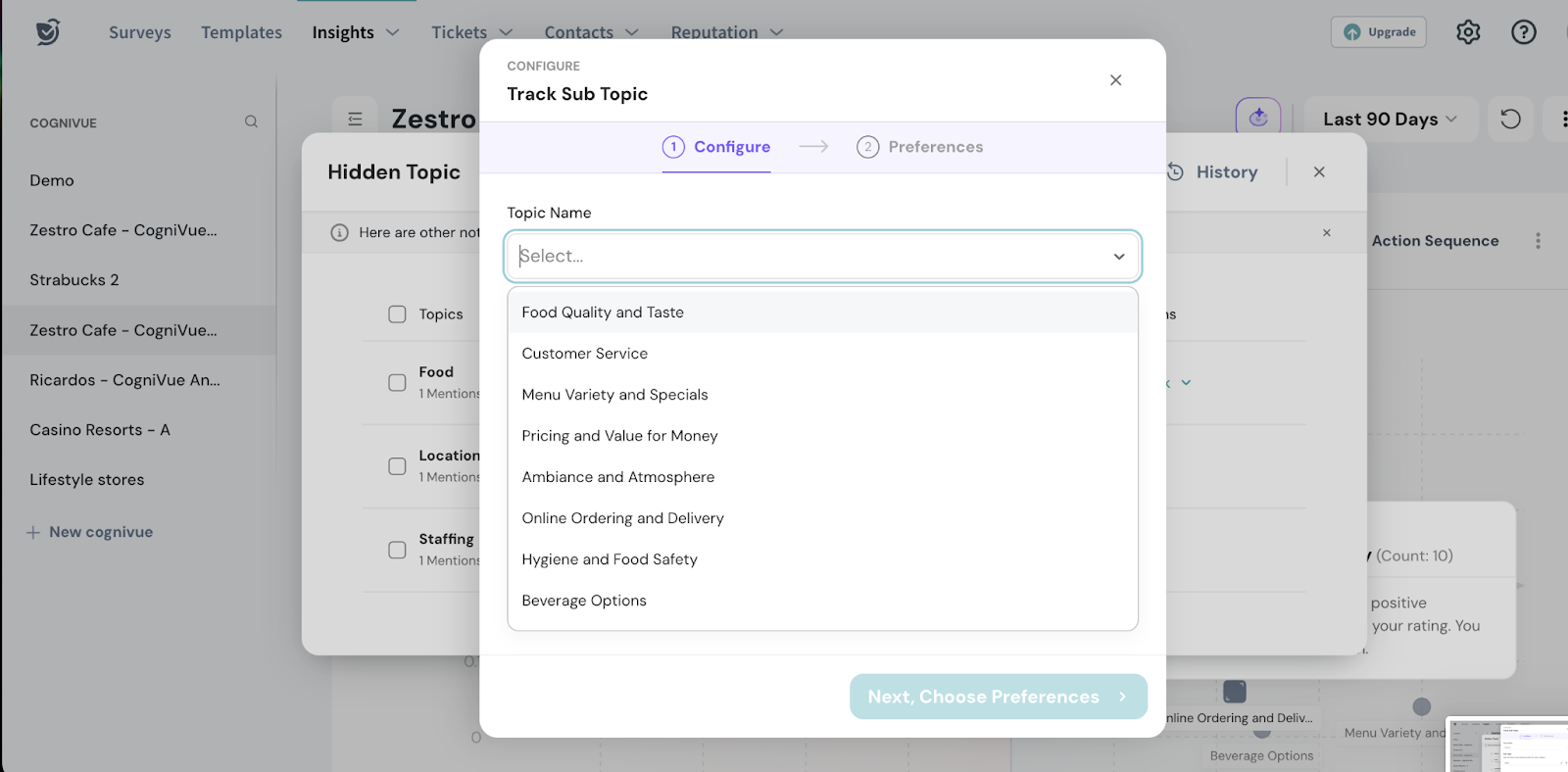Click Next, Choose Preferences button
This screenshot has width=1568, height=772.
[998, 697]
